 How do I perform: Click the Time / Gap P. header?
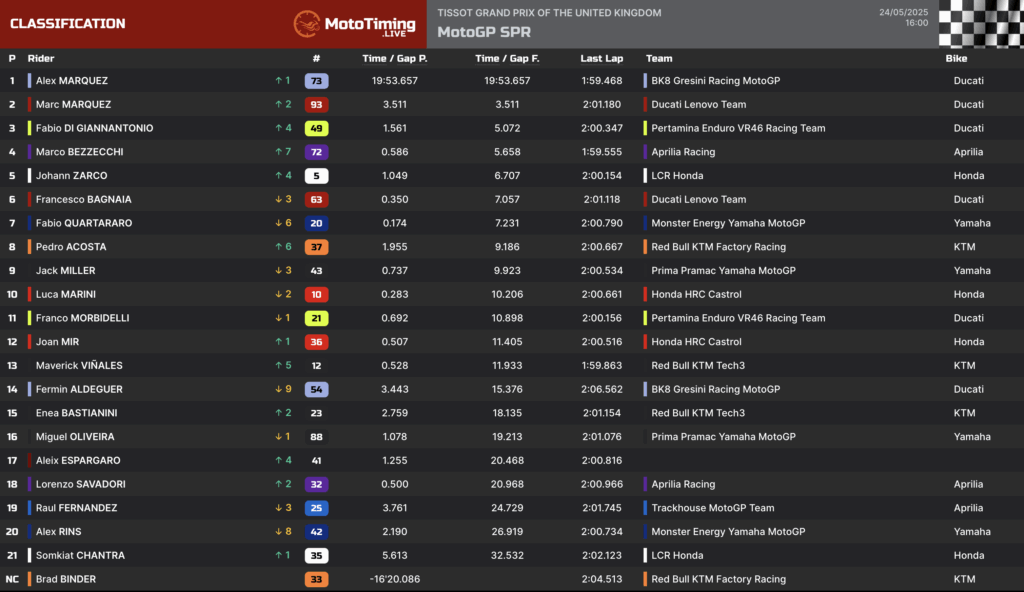click(394, 58)
